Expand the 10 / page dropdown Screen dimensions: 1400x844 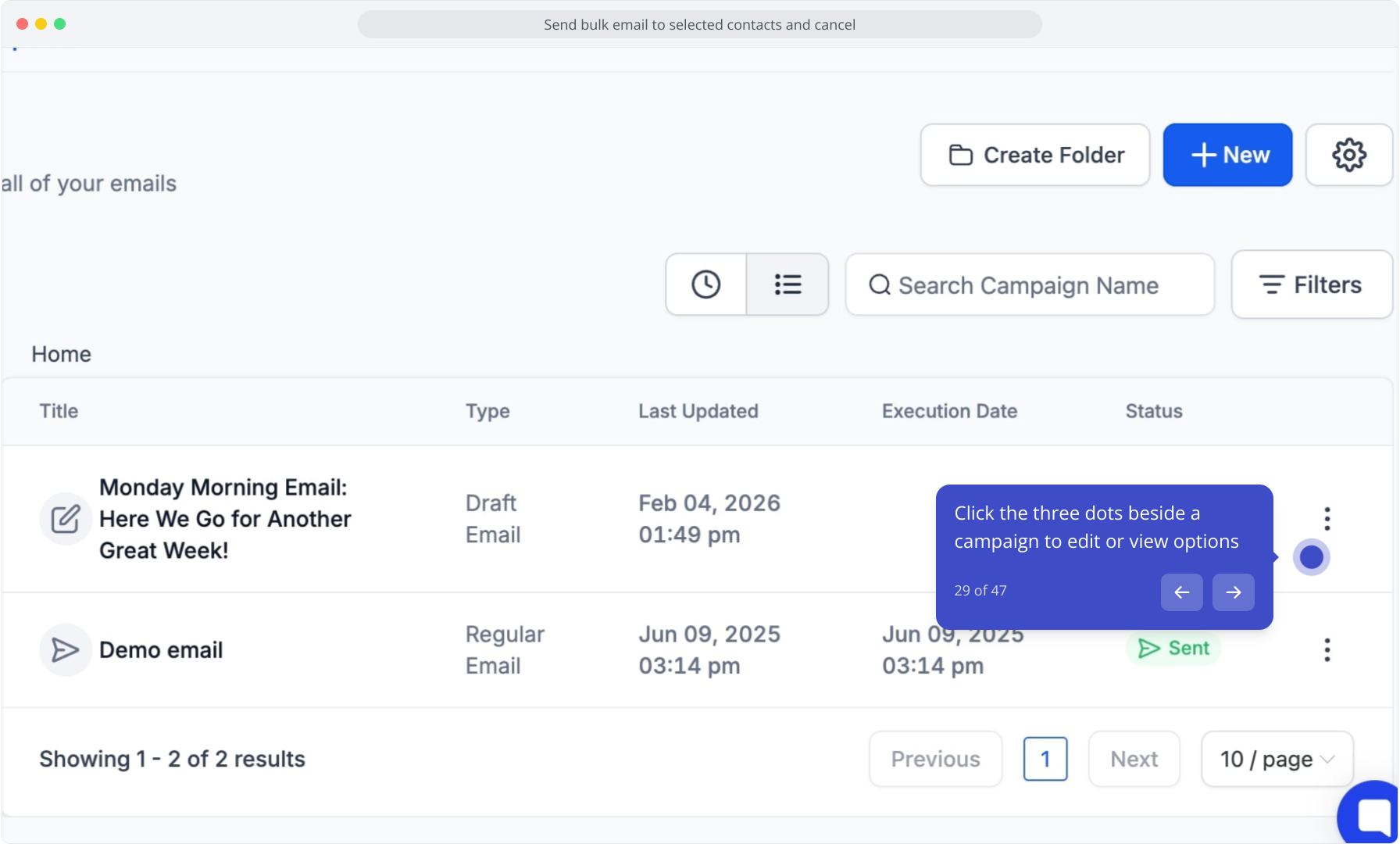click(1277, 759)
